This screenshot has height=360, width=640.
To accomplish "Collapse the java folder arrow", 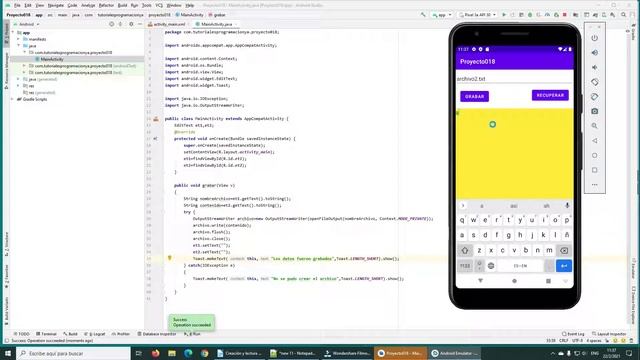I will tap(19, 46).
